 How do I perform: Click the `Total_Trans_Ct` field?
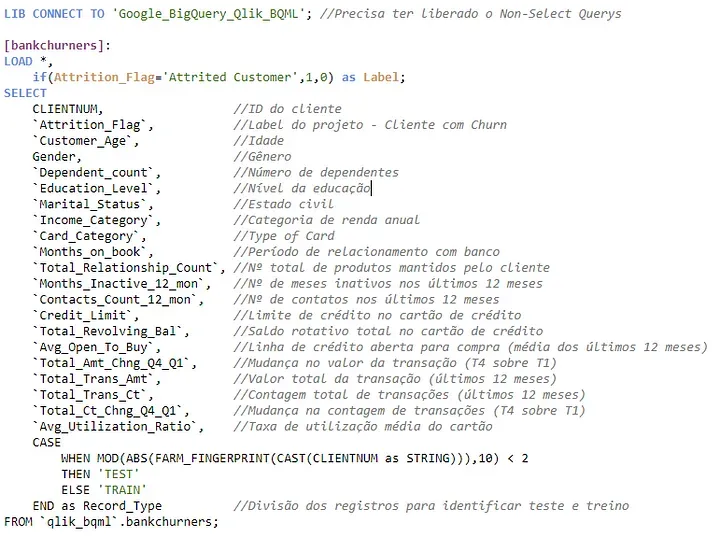93,395
